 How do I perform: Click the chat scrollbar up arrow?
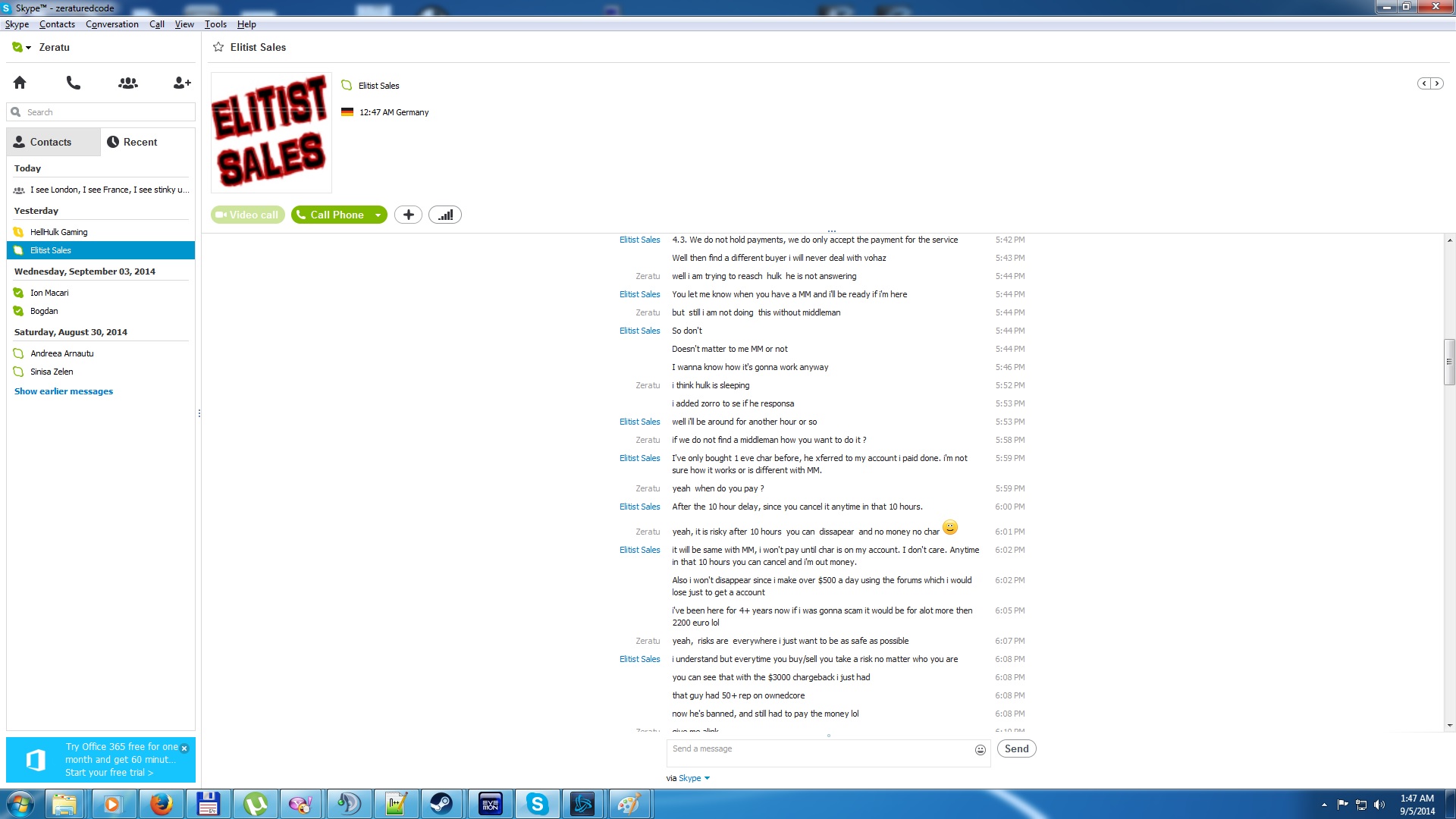pos(1449,240)
